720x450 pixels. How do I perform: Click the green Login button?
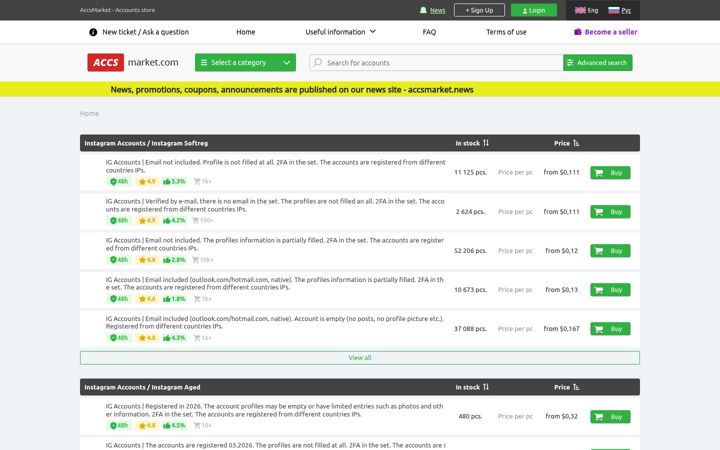click(x=534, y=10)
